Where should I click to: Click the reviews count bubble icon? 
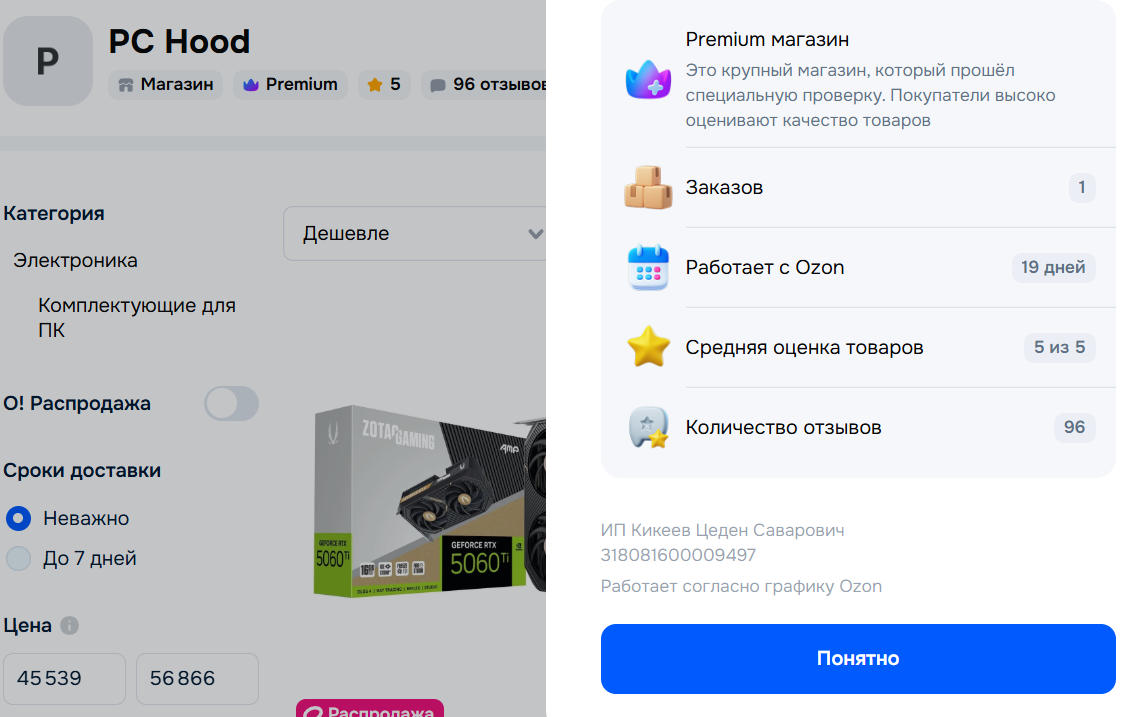pyautogui.click(x=648, y=427)
